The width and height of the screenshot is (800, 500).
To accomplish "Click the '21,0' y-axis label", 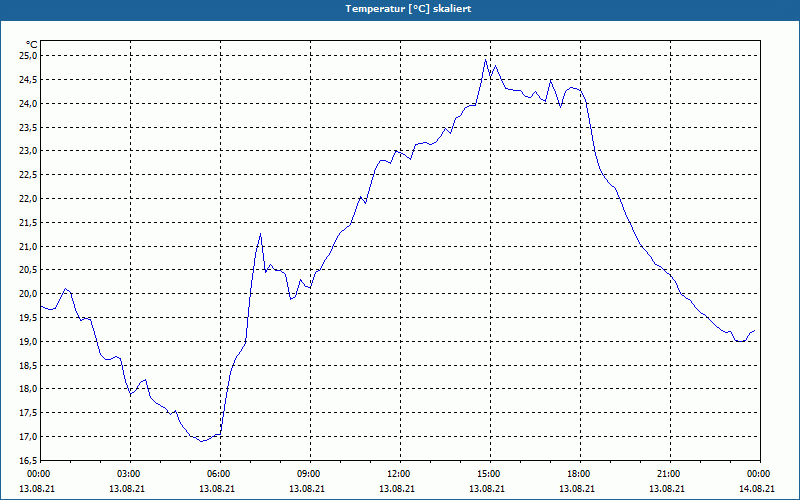I will click(28, 246).
